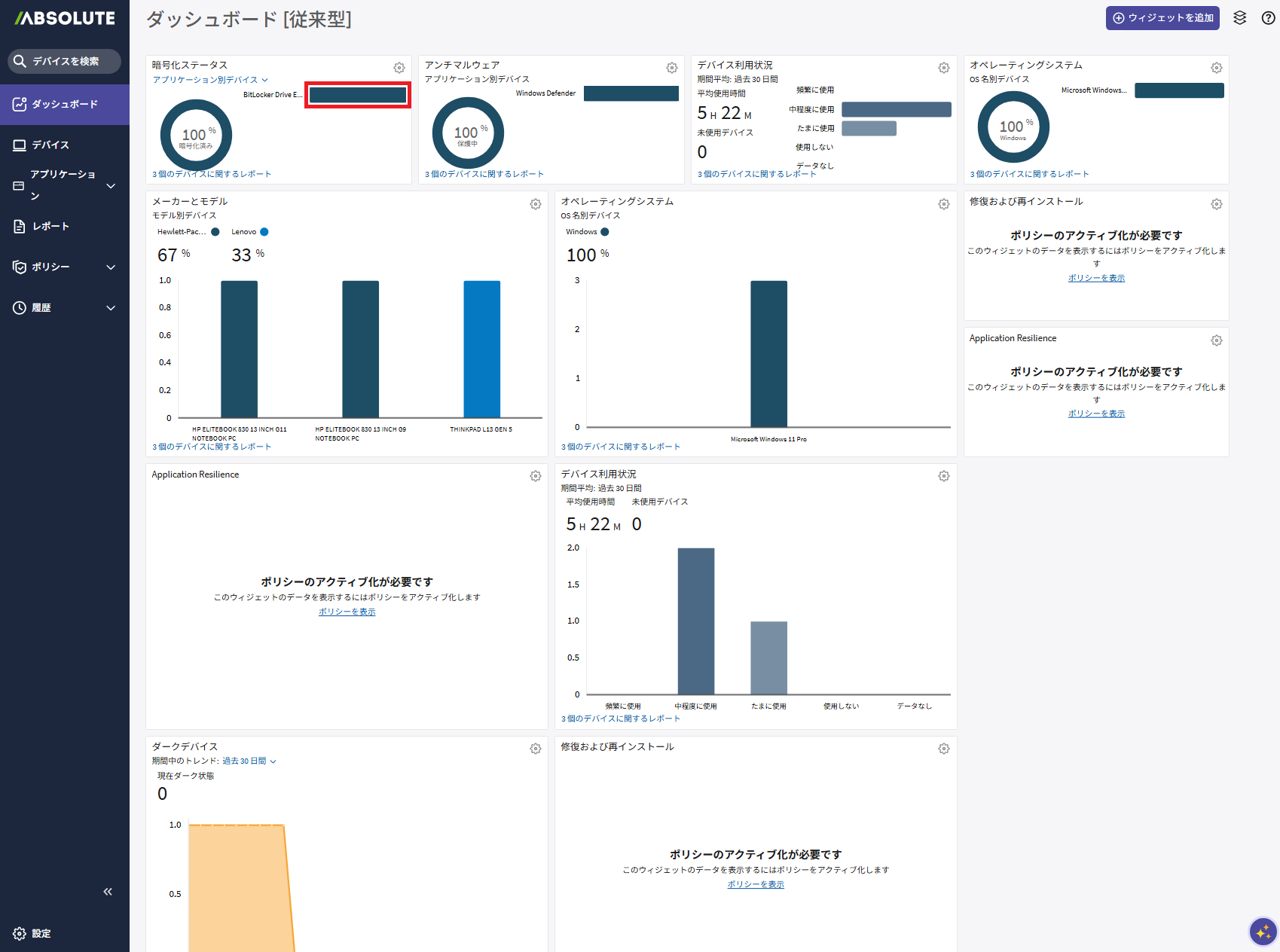
Task: Open レポート in the sidebar
Action: (50, 227)
